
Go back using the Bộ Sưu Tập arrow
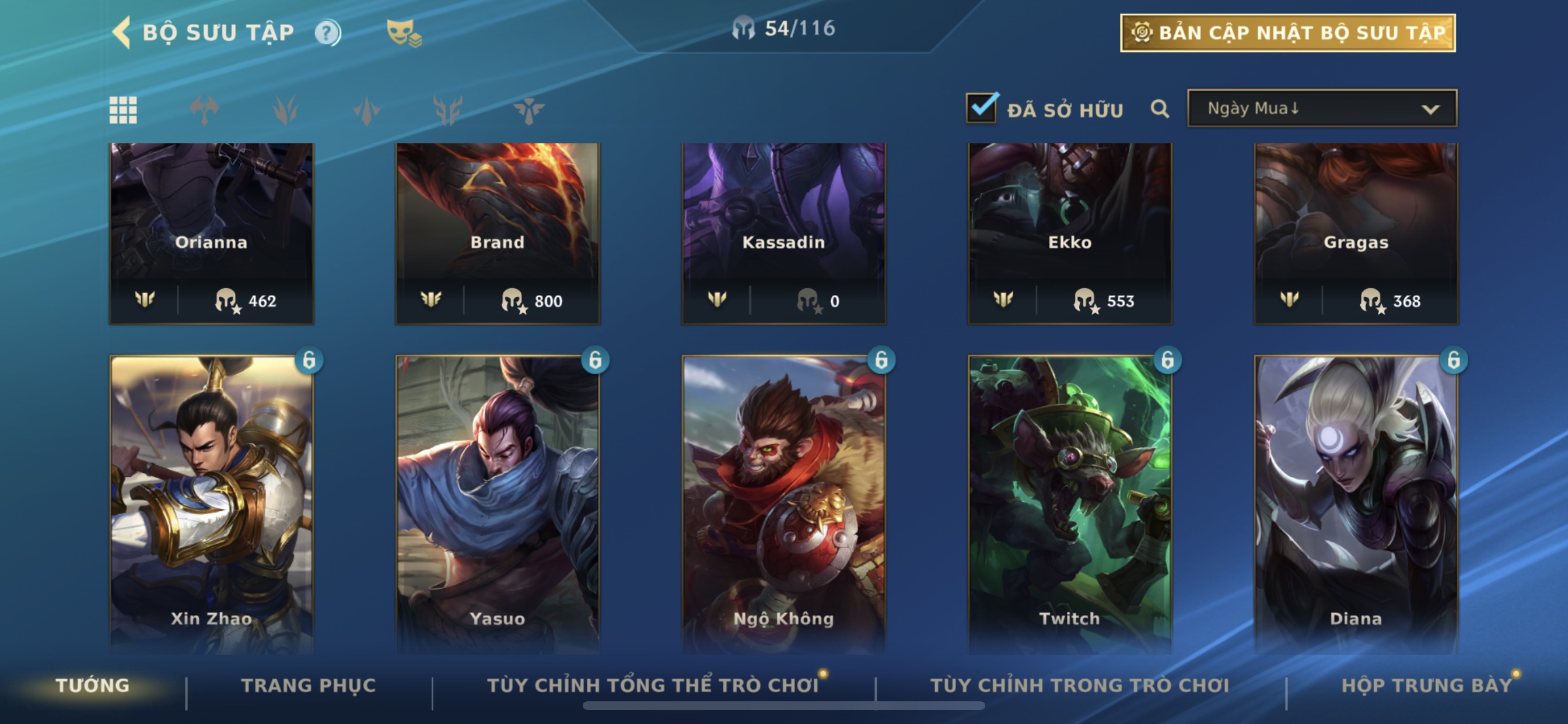pos(122,32)
